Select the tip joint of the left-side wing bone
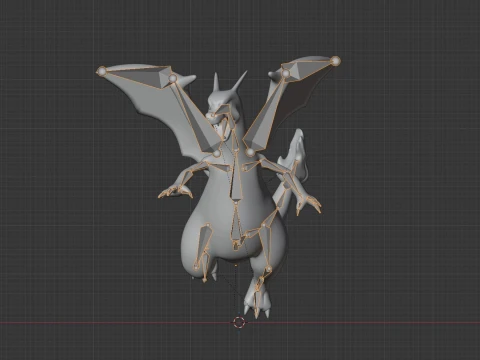 (102, 71)
